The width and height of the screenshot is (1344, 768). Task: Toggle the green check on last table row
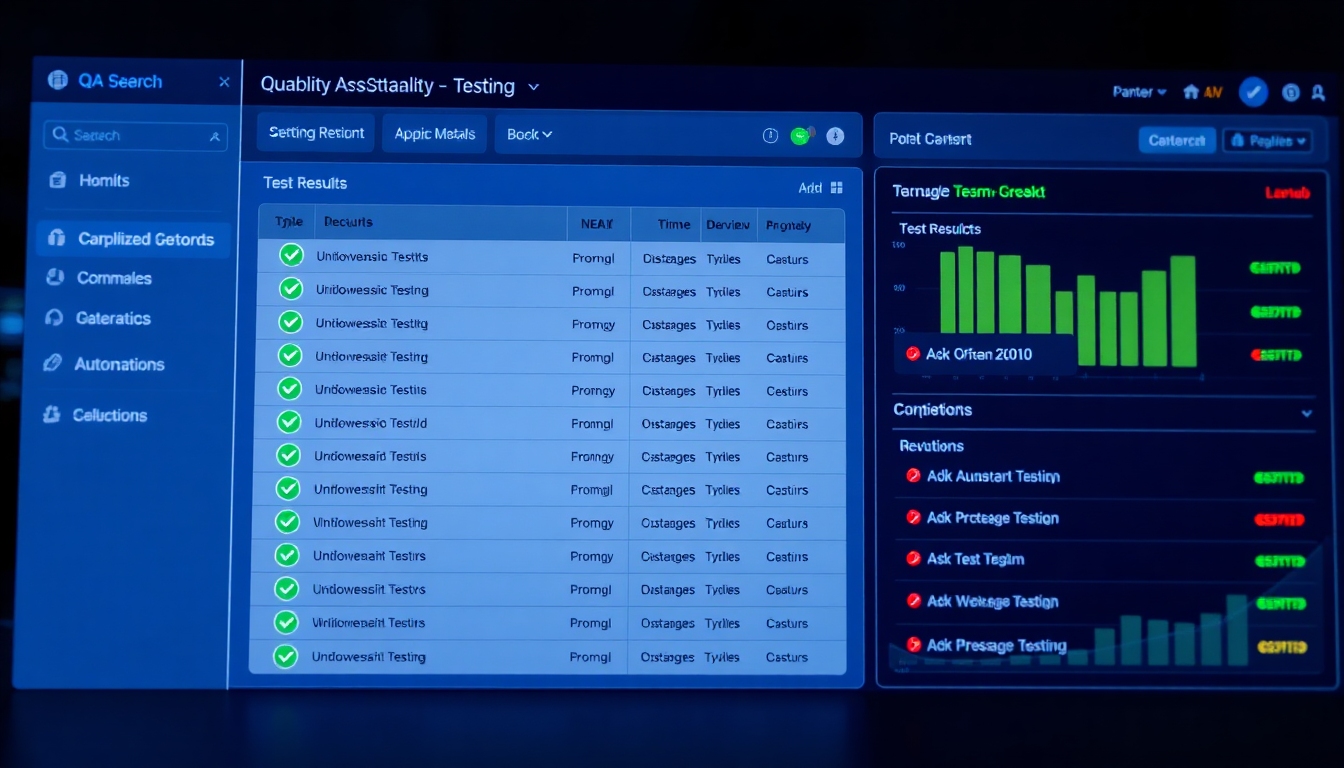286,657
